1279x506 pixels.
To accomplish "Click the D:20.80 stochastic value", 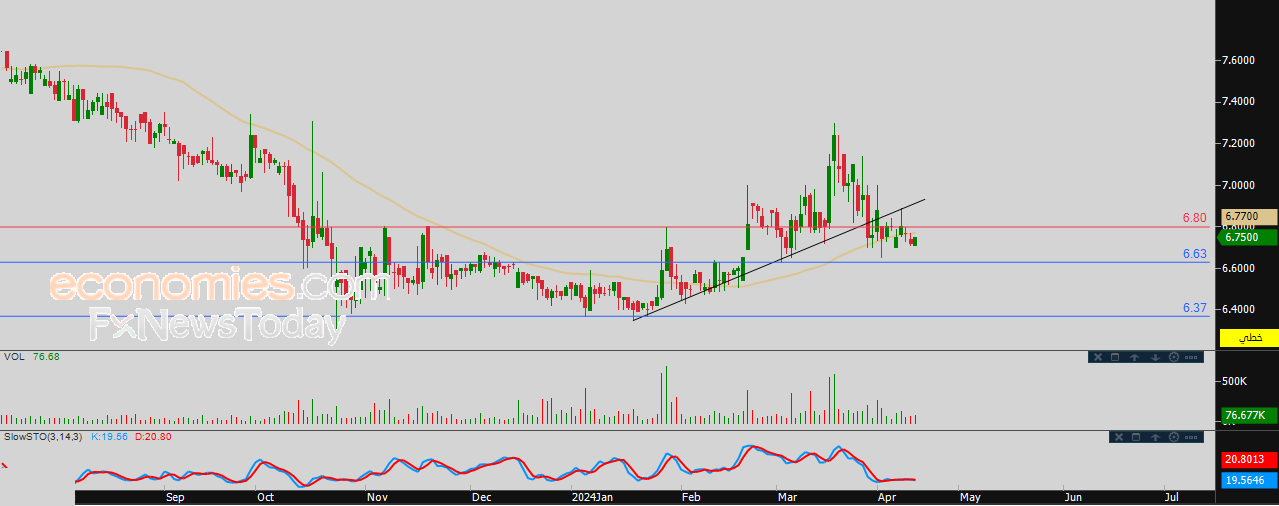I will [x=151, y=437].
